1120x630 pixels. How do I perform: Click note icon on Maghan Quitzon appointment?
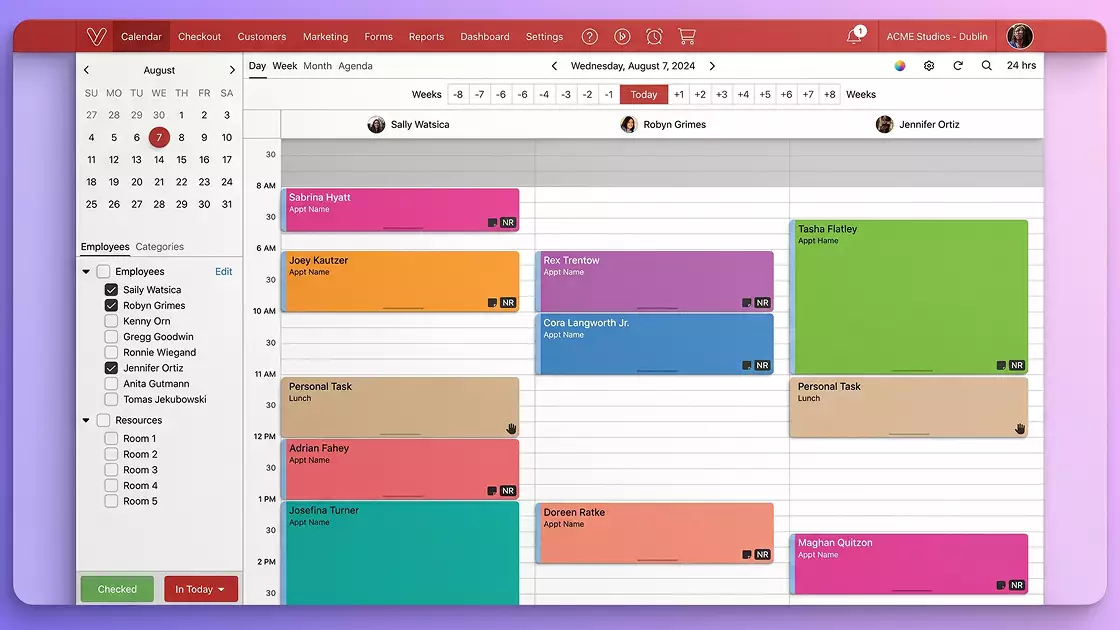(1001, 586)
